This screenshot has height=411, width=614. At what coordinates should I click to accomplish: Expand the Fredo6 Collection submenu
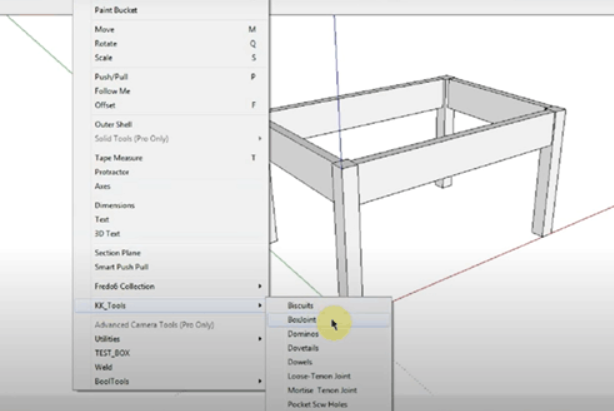click(125, 286)
